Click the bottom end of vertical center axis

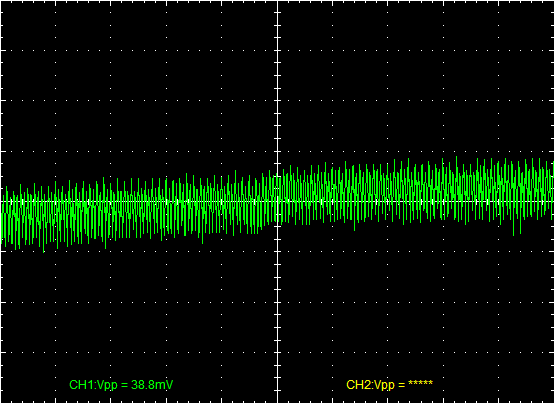click(x=278, y=402)
